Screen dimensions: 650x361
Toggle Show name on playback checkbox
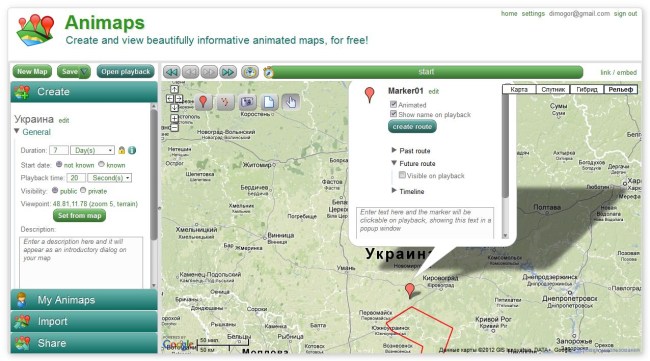393,114
